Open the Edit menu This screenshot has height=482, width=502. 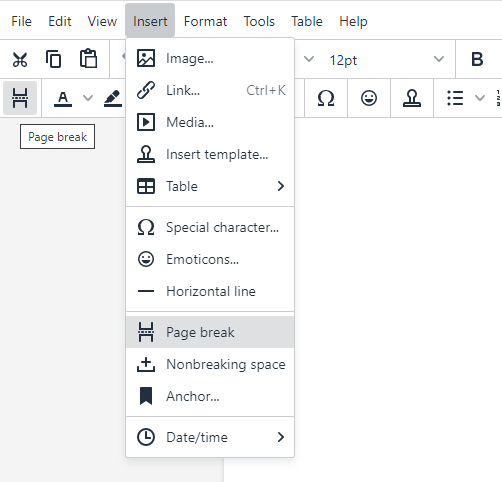[60, 21]
